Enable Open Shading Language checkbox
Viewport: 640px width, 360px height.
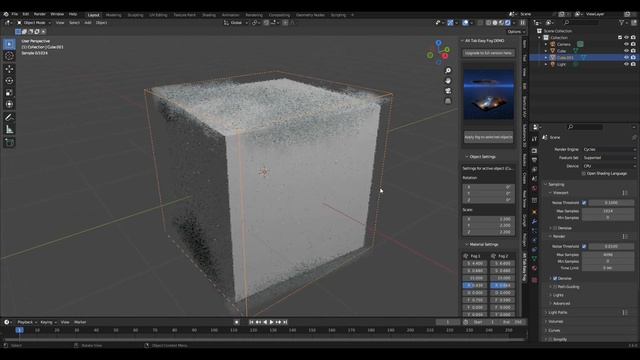584,173
